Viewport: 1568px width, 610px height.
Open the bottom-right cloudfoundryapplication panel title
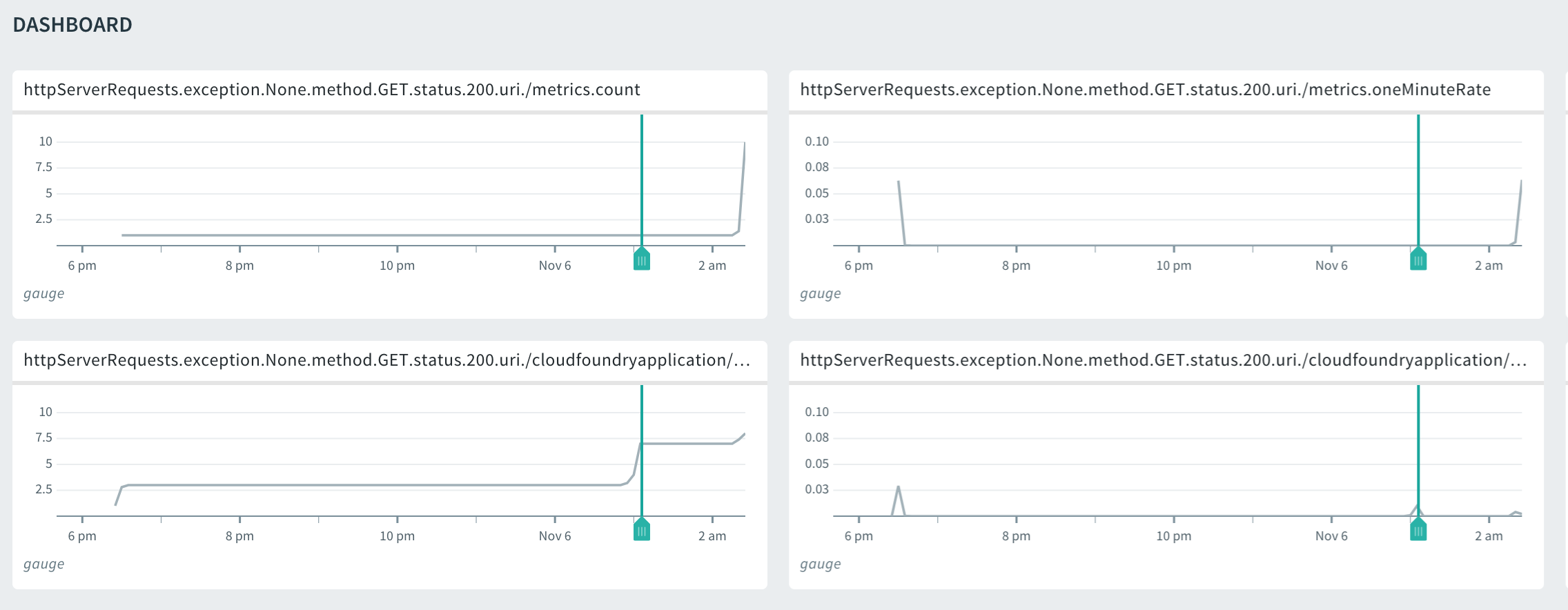(x=1163, y=360)
